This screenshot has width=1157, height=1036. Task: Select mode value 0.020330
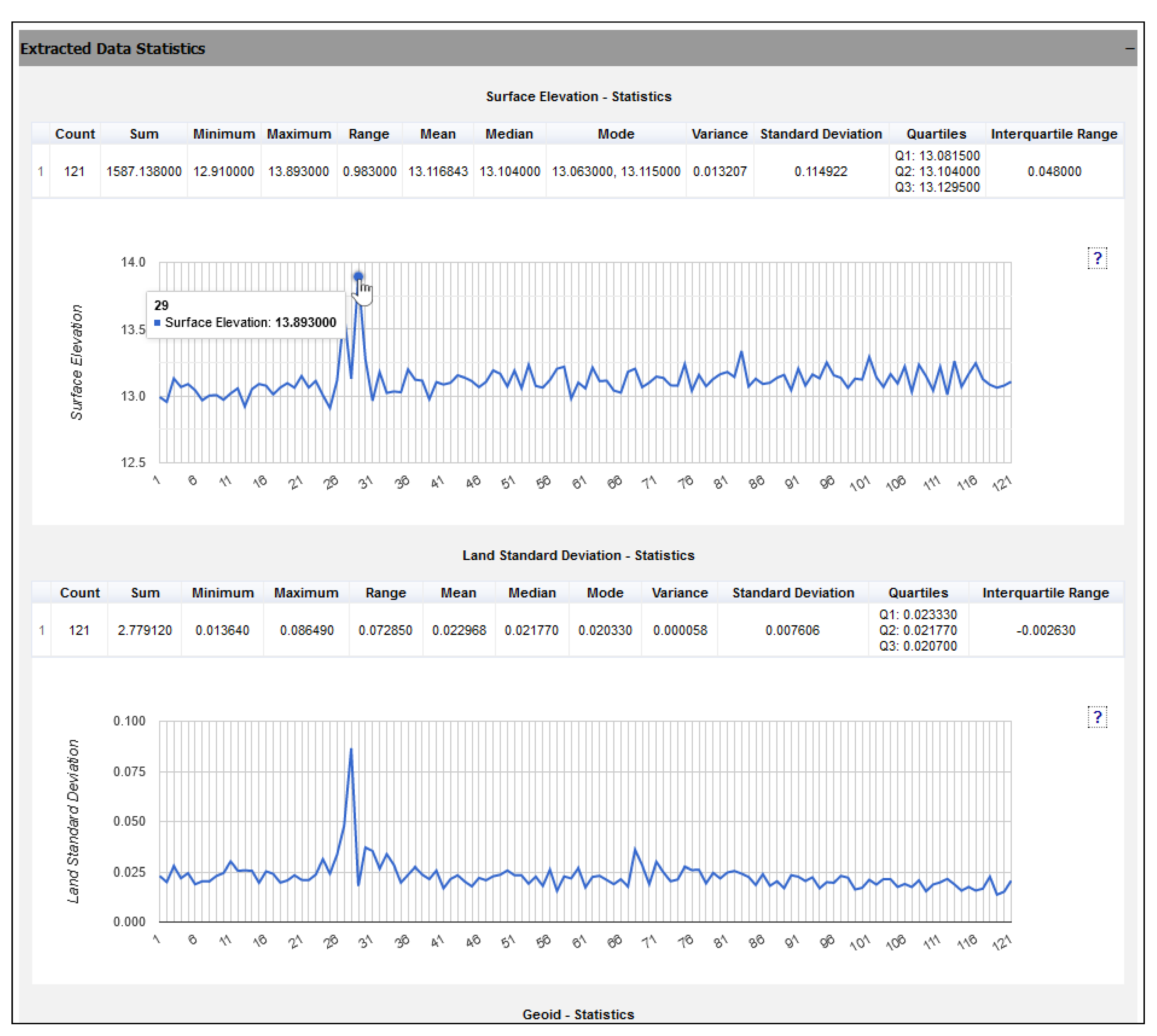[x=605, y=630]
